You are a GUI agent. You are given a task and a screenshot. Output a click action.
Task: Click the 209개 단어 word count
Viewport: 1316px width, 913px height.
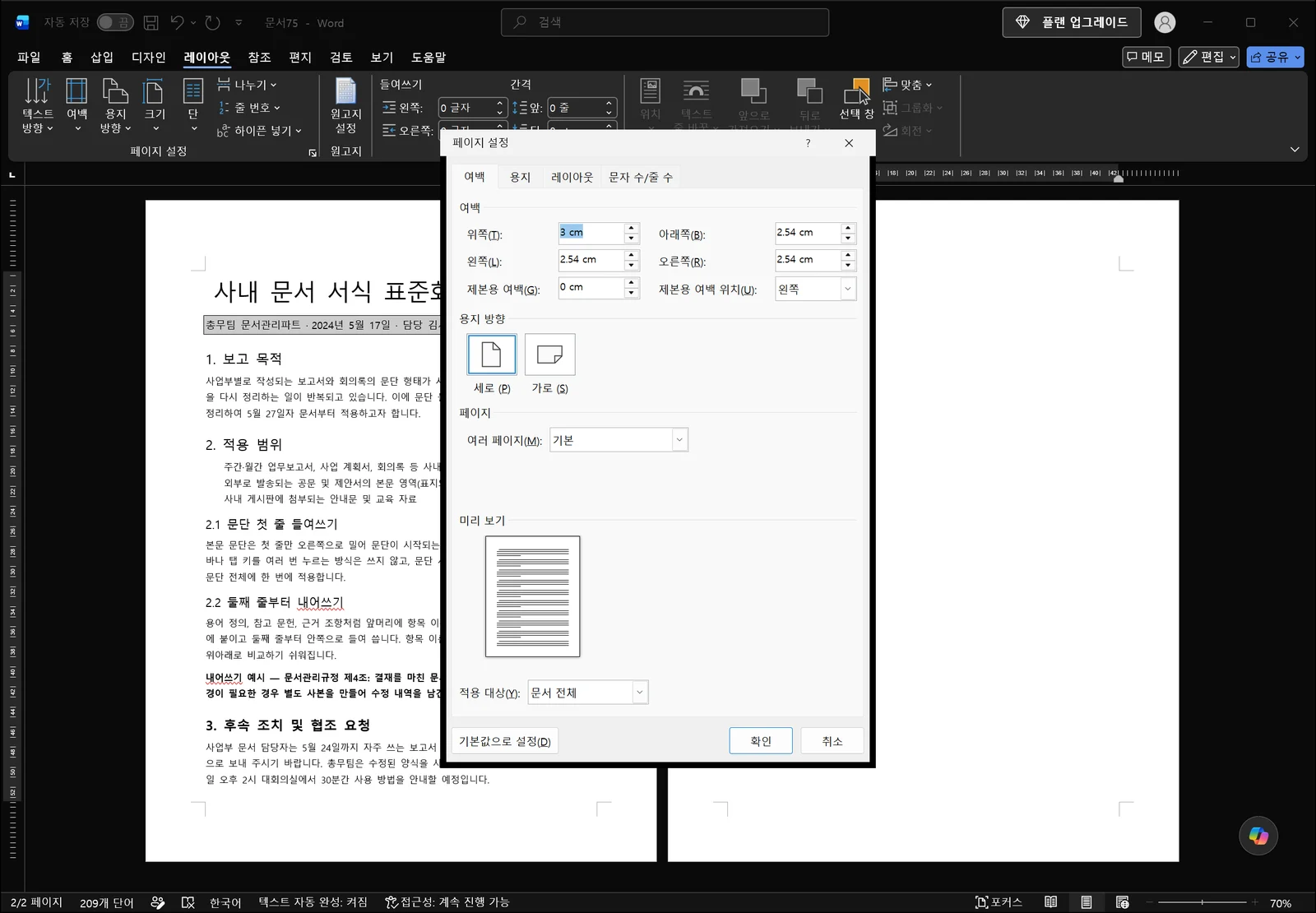pos(107,902)
